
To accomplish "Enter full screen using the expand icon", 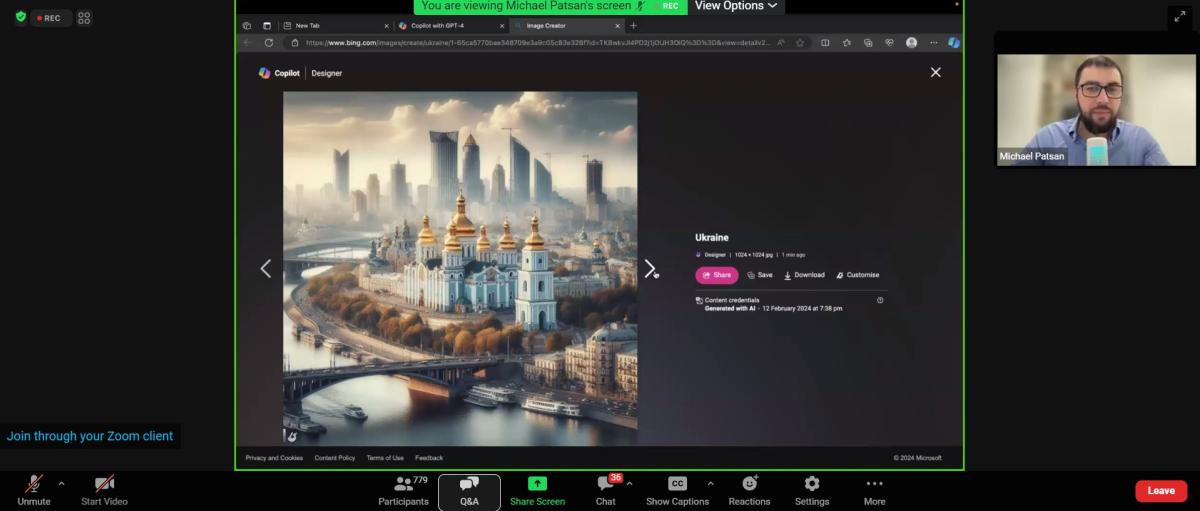I will [x=1178, y=16].
